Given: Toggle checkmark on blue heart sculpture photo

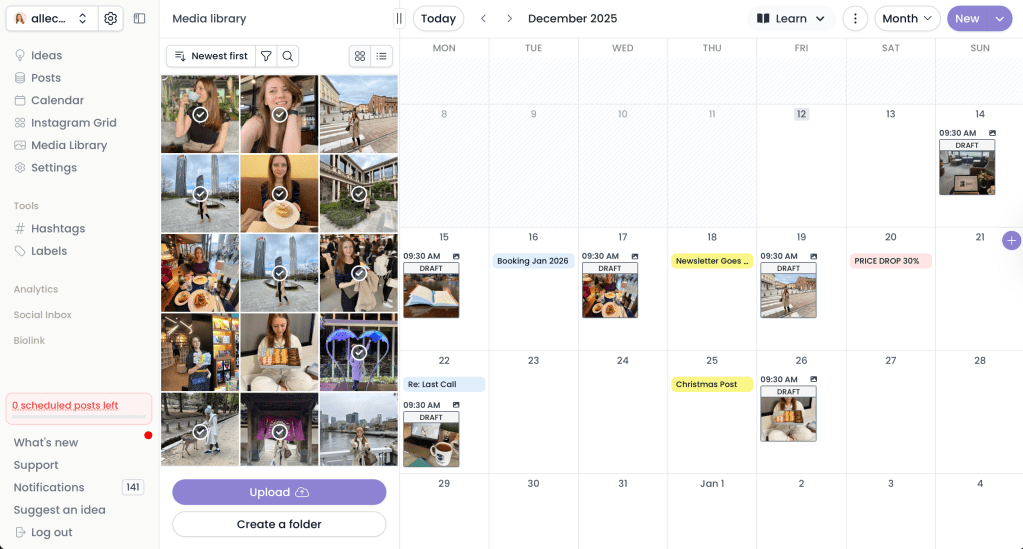Looking at the screenshot, I should pos(359,353).
